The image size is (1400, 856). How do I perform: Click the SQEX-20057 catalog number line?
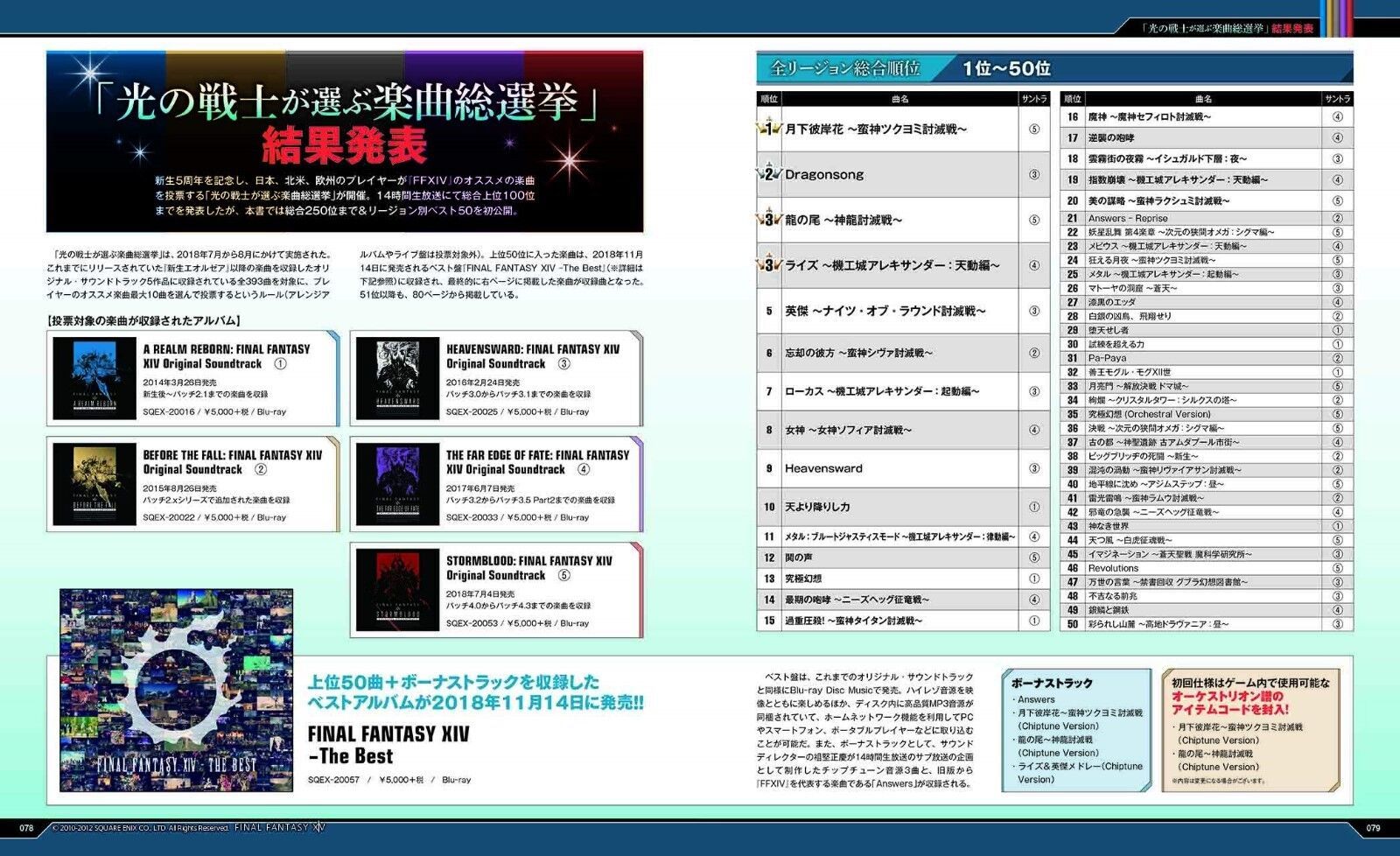389,779
